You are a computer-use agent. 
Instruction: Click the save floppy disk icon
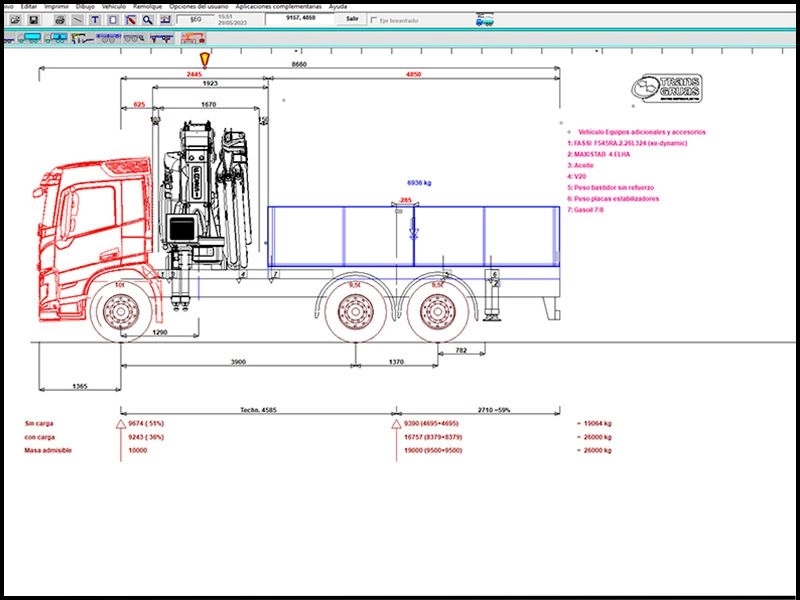33,19
